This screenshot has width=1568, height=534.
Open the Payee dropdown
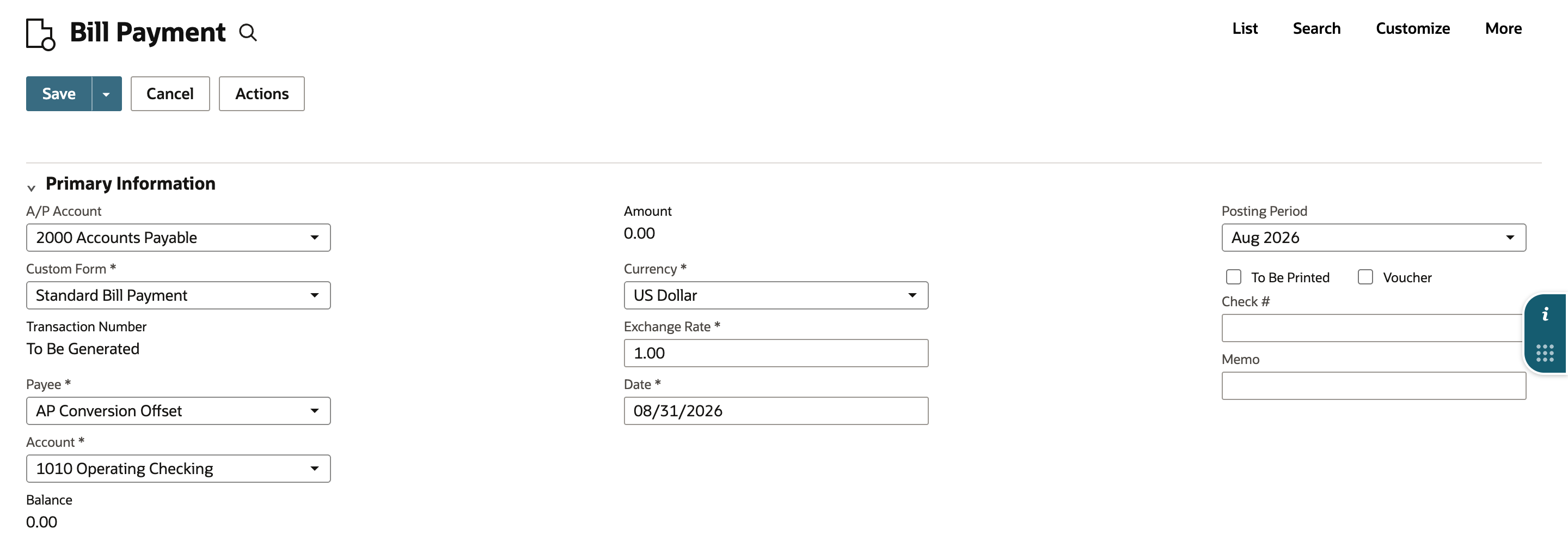pyautogui.click(x=179, y=411)
